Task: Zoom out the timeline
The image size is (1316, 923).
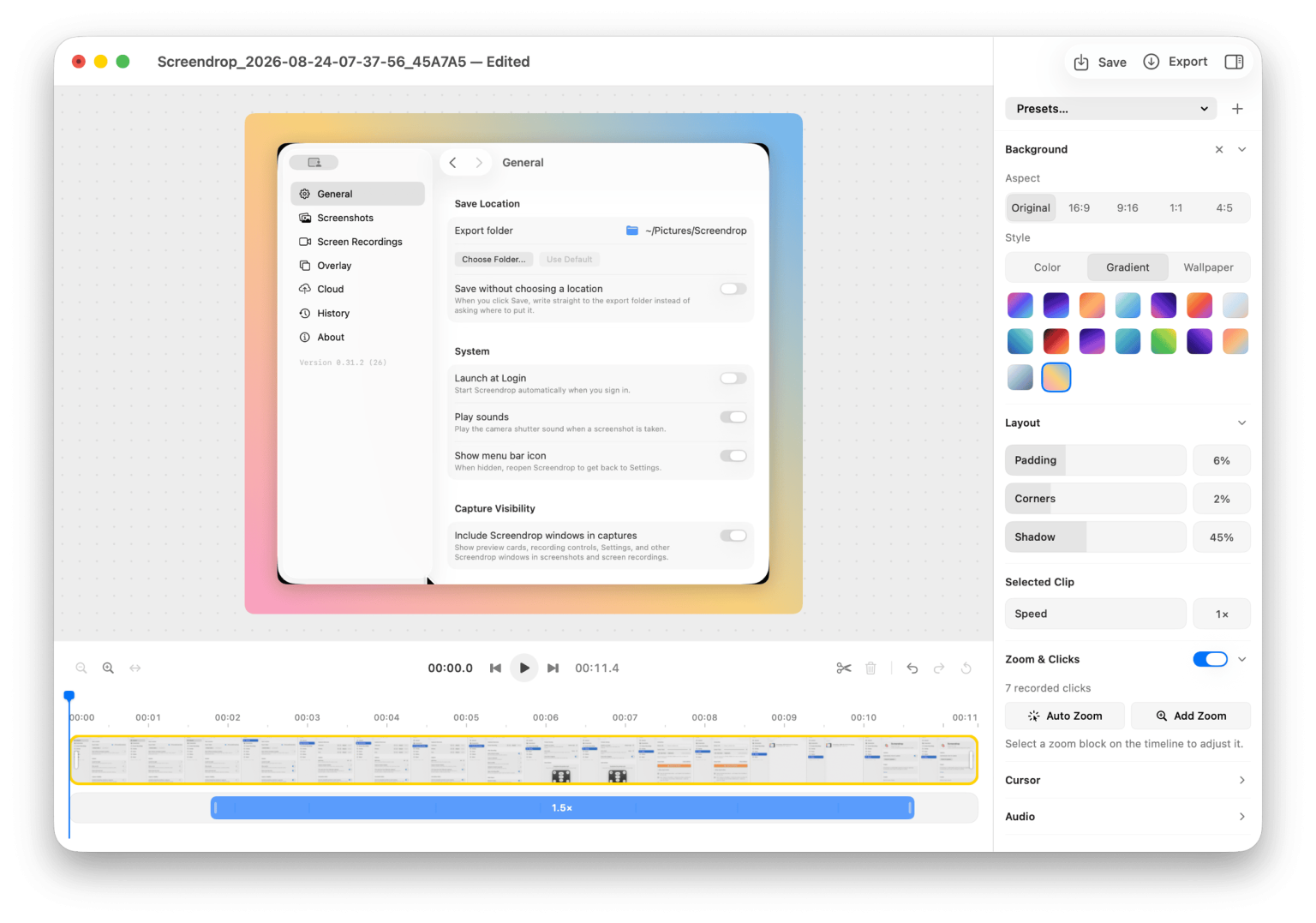Action: (81, 668)
